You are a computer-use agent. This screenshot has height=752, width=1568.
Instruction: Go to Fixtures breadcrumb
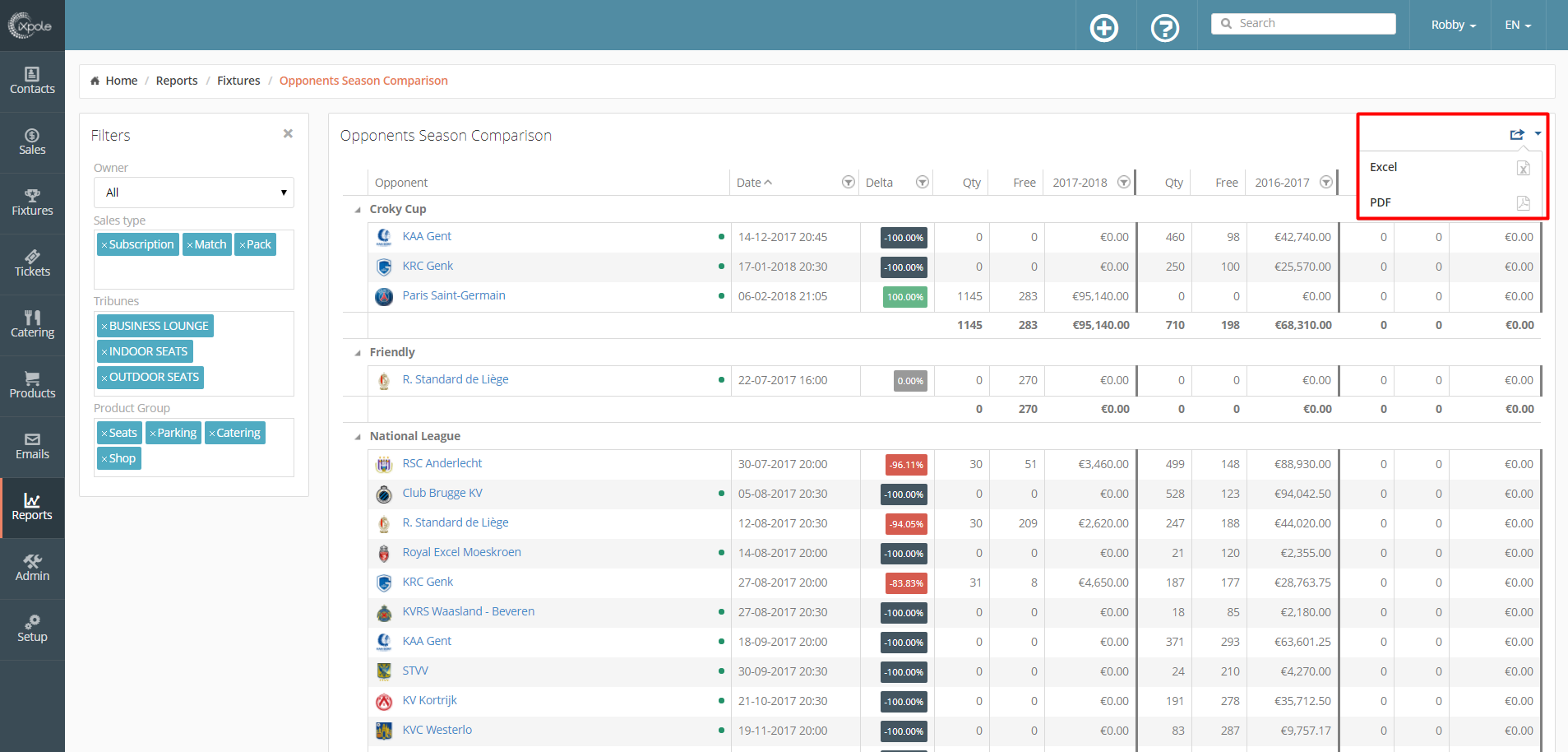coord(238,81)
